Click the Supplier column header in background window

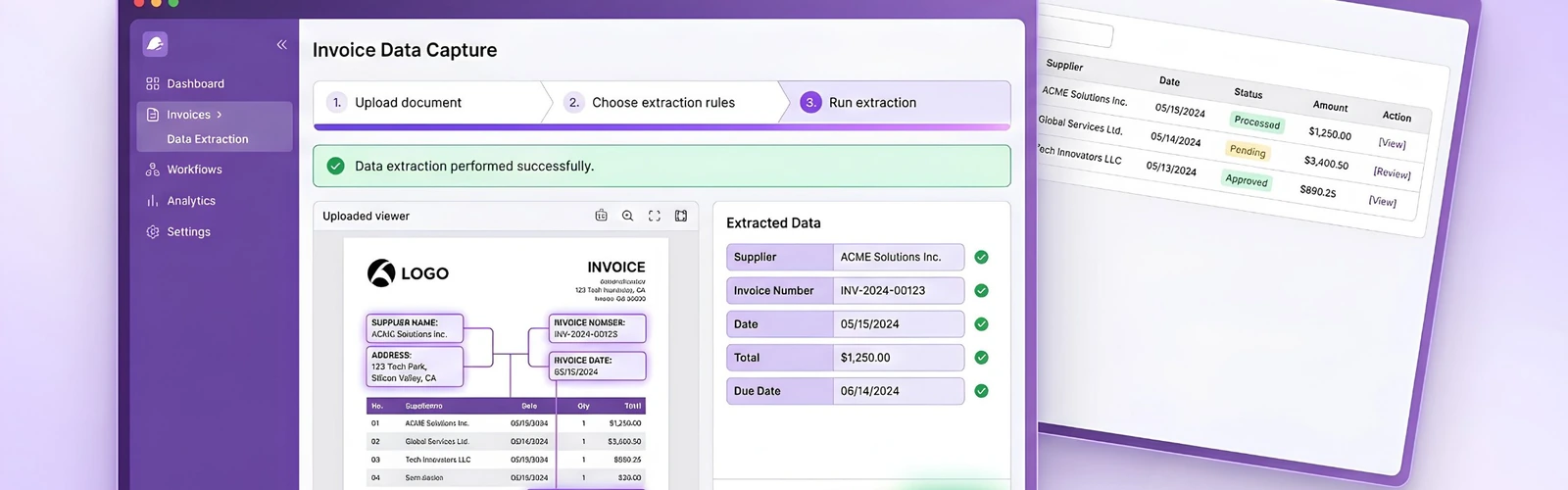click(1064, 65)
